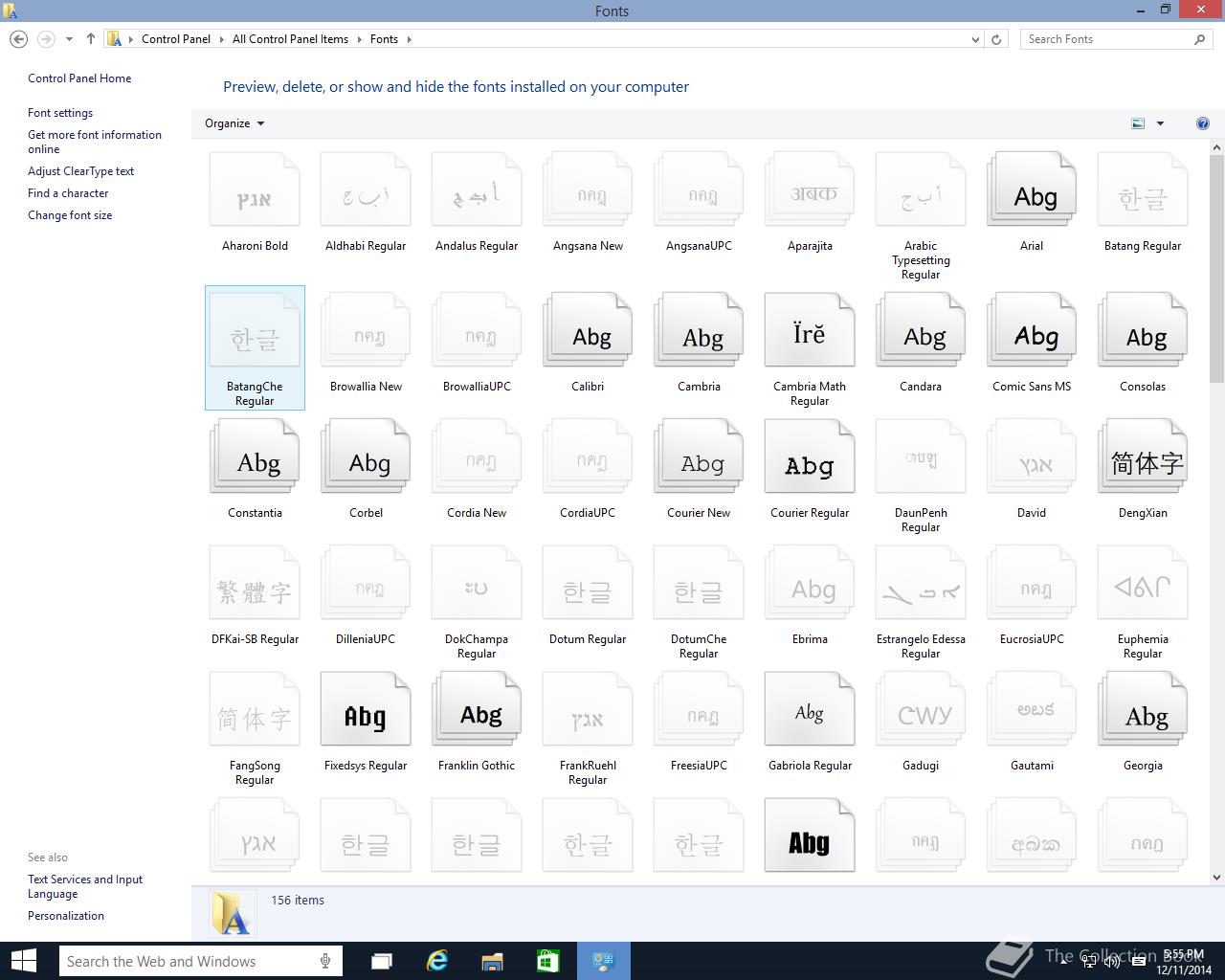Open Control Panel Home link
The image size is (1225, 980).
79,78
